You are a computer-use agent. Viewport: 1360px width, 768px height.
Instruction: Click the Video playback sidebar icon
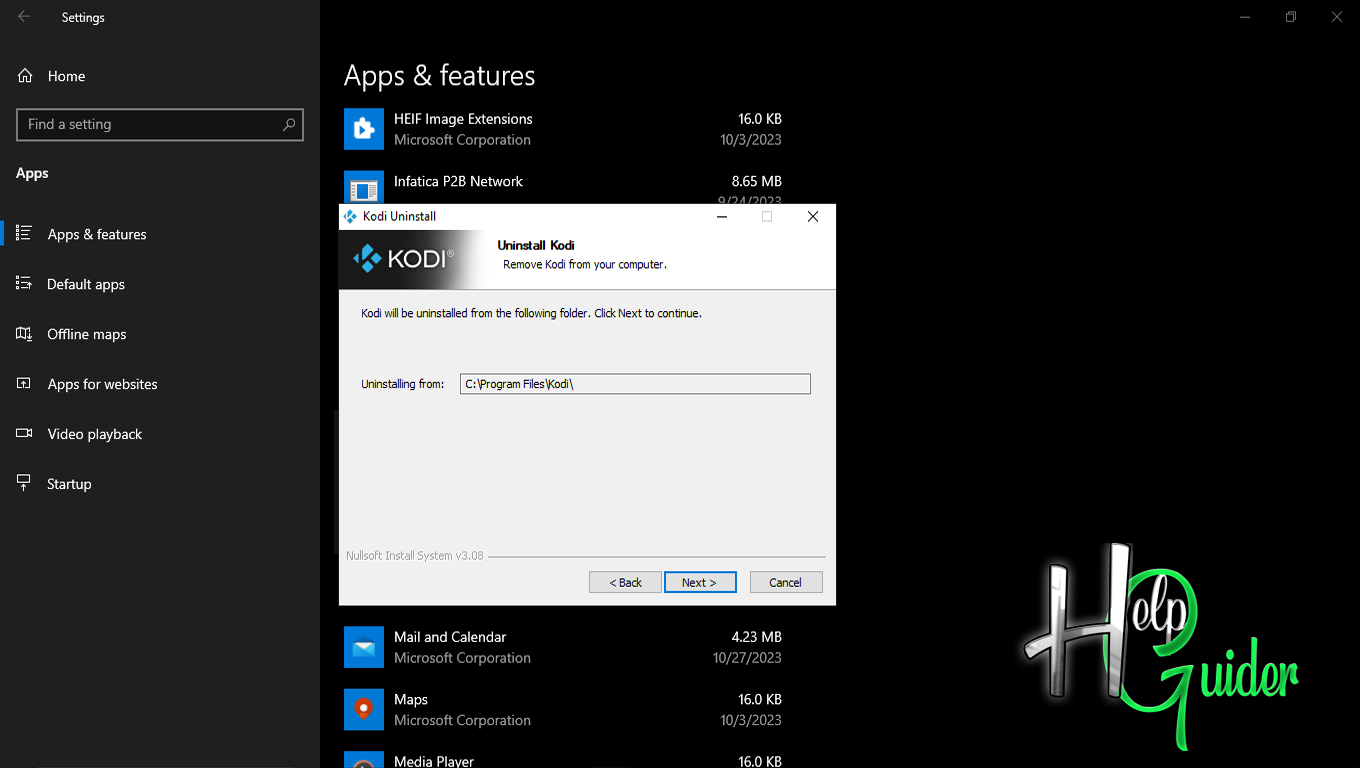click(24, 433)
